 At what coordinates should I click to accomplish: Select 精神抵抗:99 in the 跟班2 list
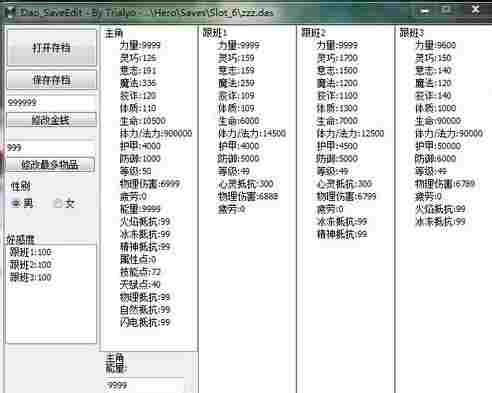pyautogui.click(x=342, y=234)
